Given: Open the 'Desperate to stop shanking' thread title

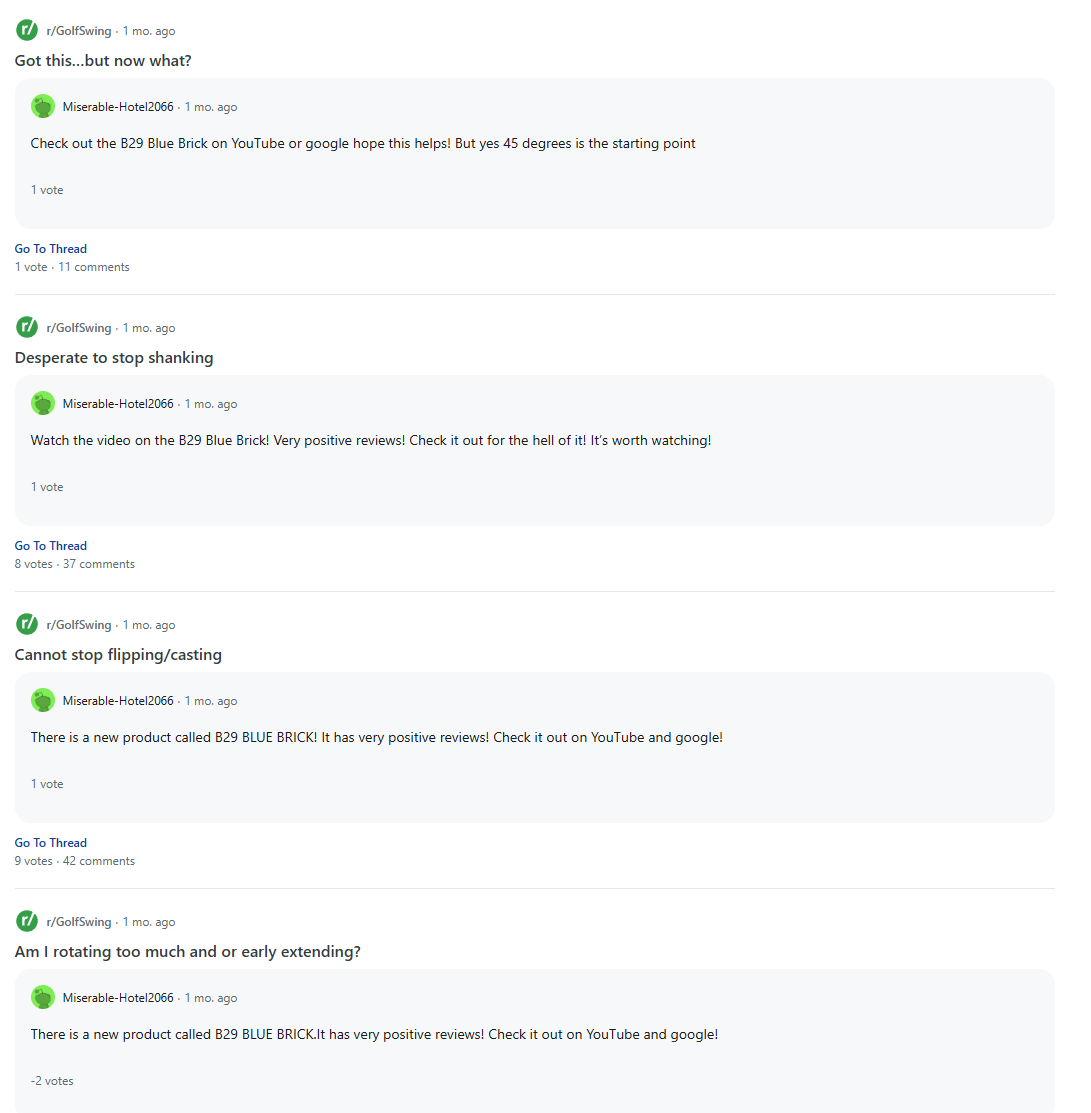Looking at the screenshot, I should pyautogui.click(x=113, y=357).
